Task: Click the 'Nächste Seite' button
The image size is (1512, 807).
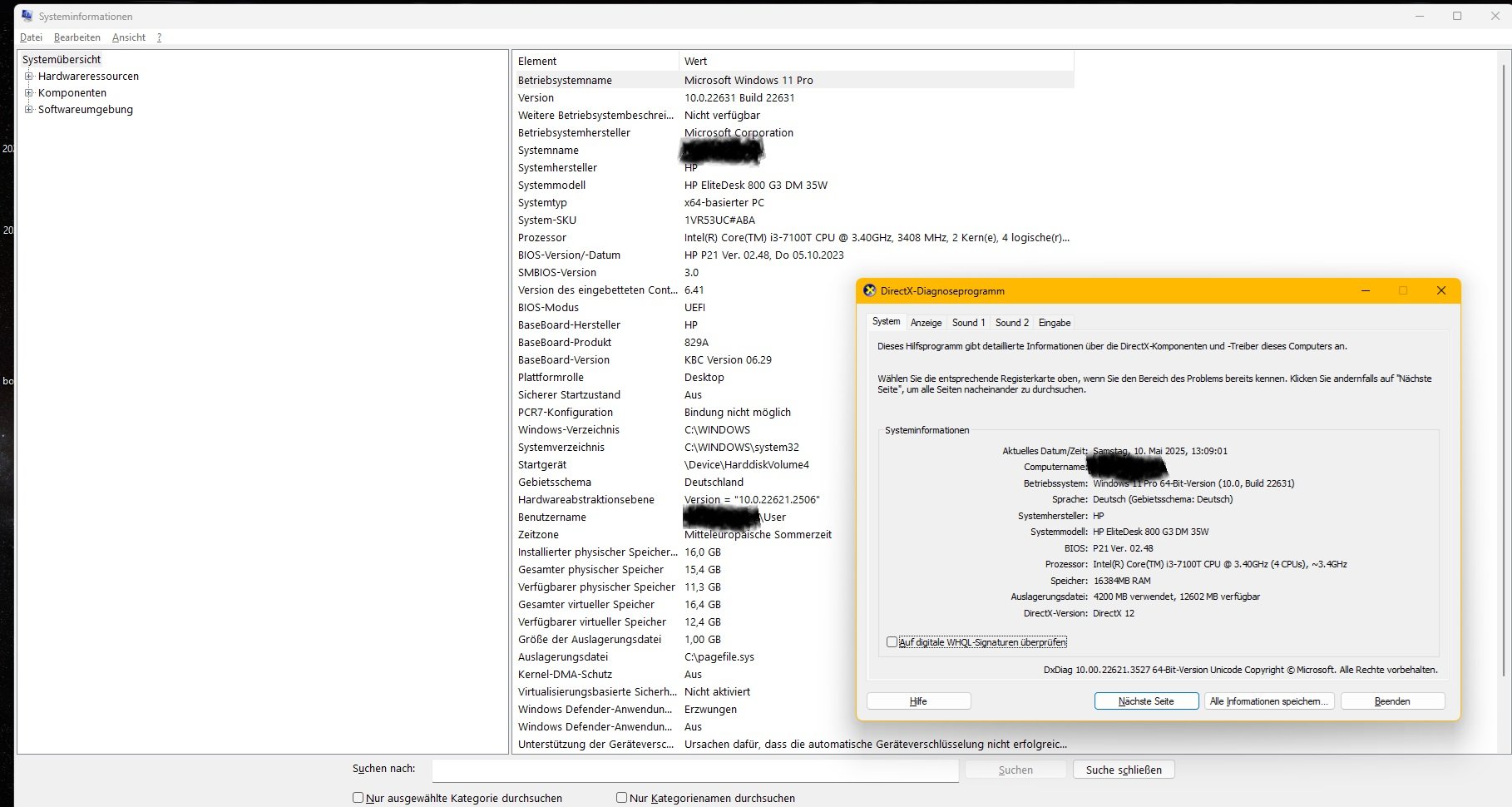Action: (1146, 701)
